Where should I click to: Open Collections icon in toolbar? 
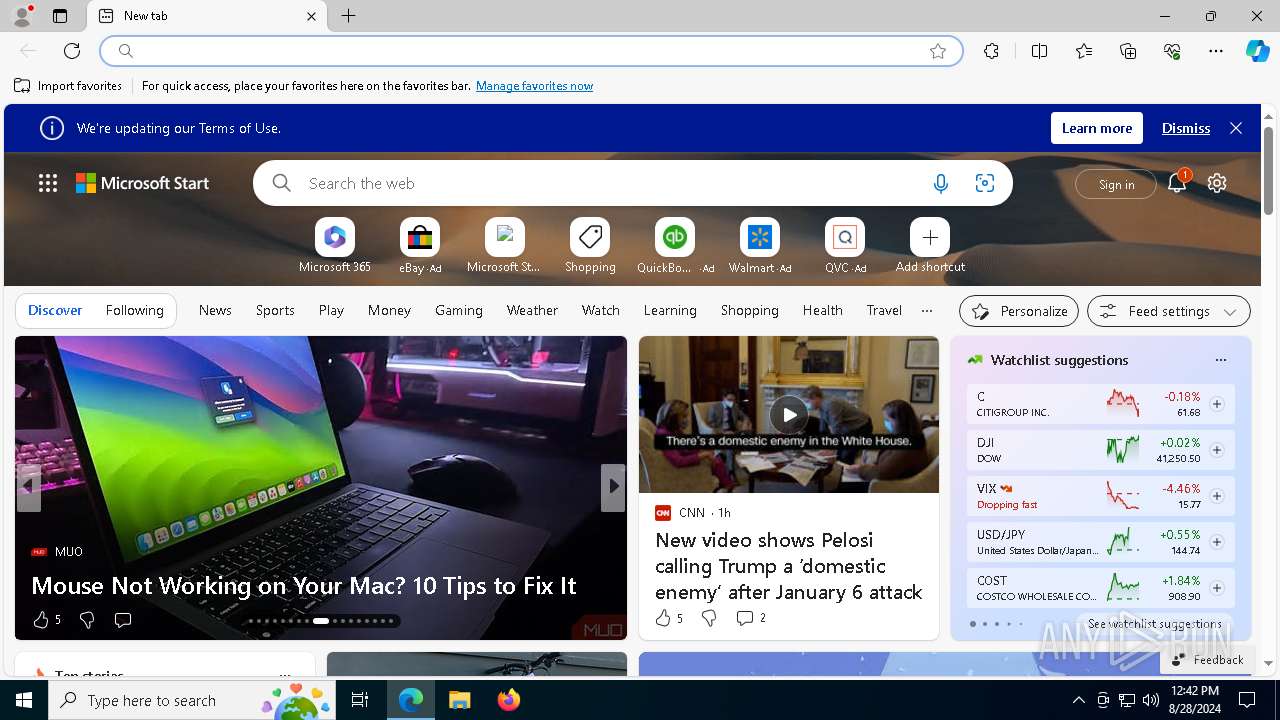pyautogui.click(x=1128, y=51)
